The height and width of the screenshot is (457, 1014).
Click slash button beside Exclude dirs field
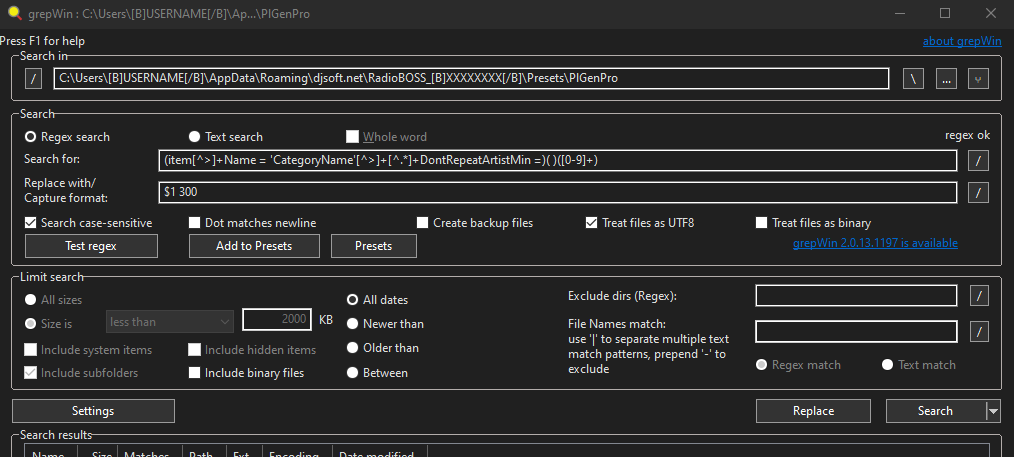pyautogui.click(x=980, y=295)
